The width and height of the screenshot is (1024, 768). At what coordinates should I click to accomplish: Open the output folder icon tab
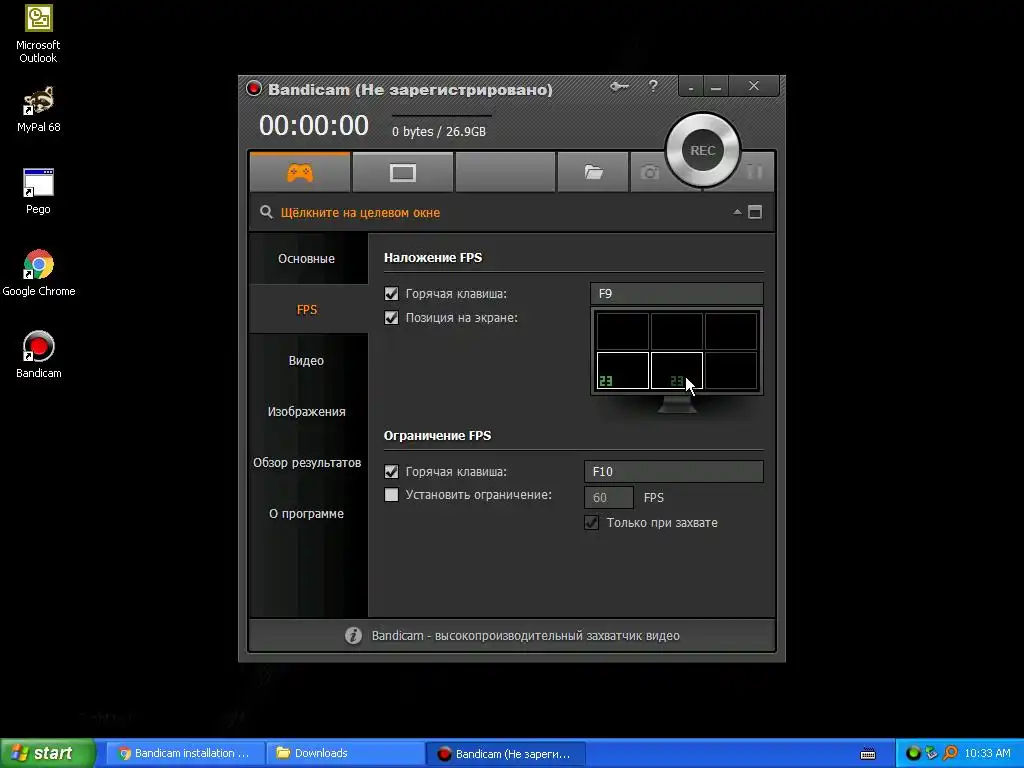coord(593,172)
